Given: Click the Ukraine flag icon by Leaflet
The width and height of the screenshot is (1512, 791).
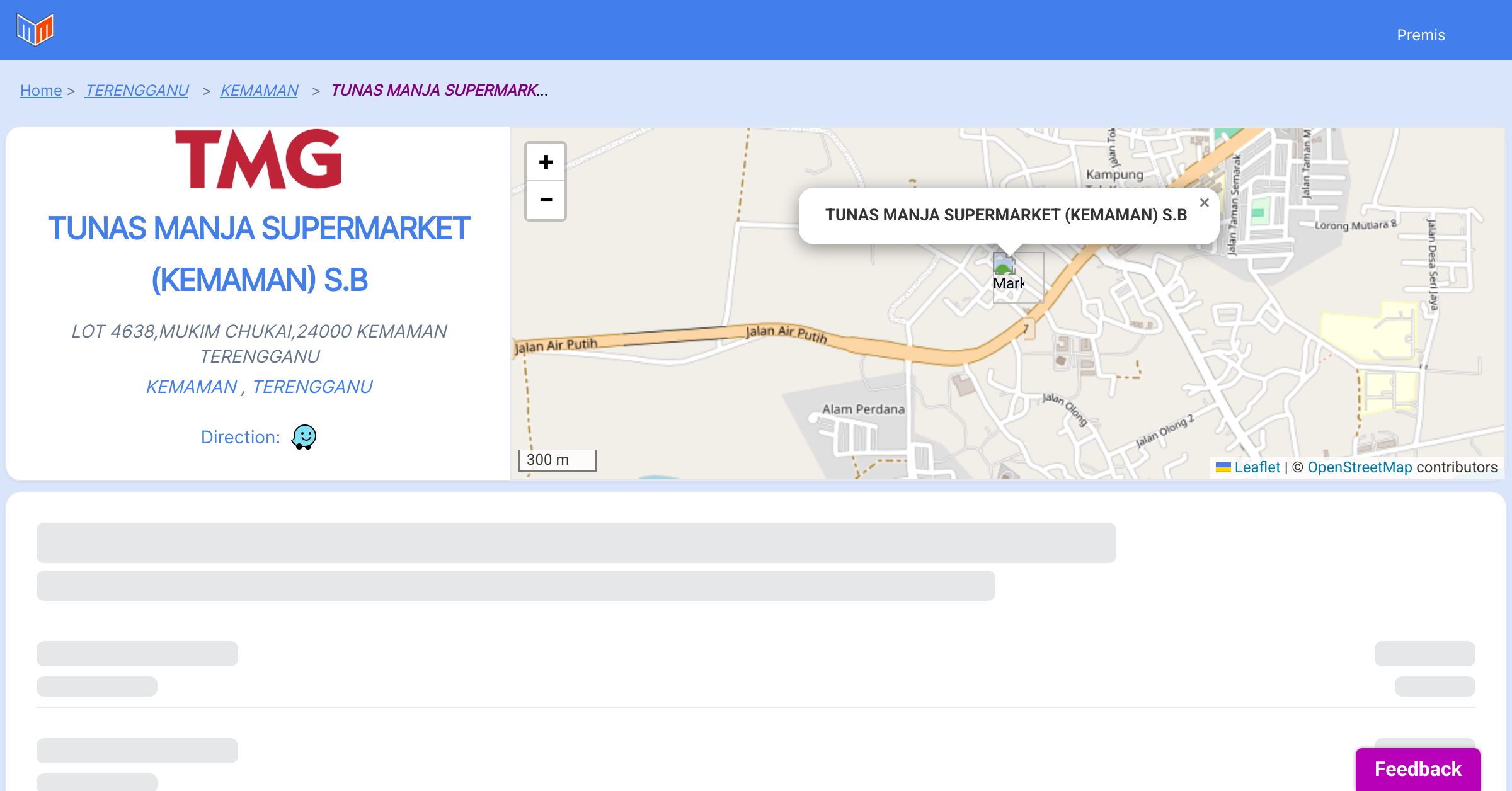Looking at the screenshot, I should [x=1223, y=467].
